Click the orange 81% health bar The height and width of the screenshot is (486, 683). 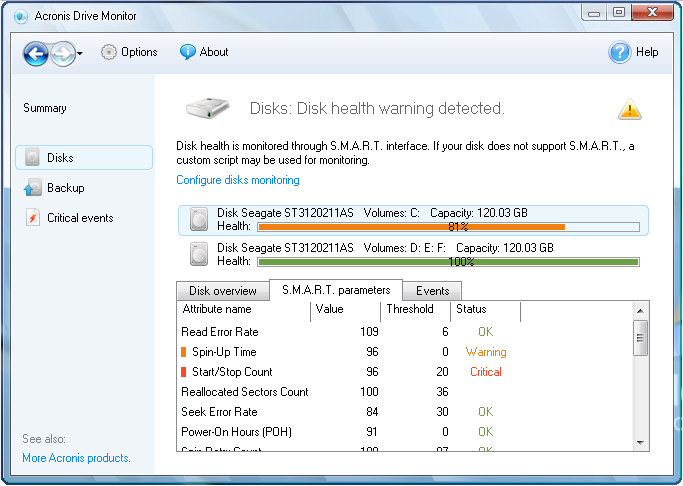[x=410, y=227]
